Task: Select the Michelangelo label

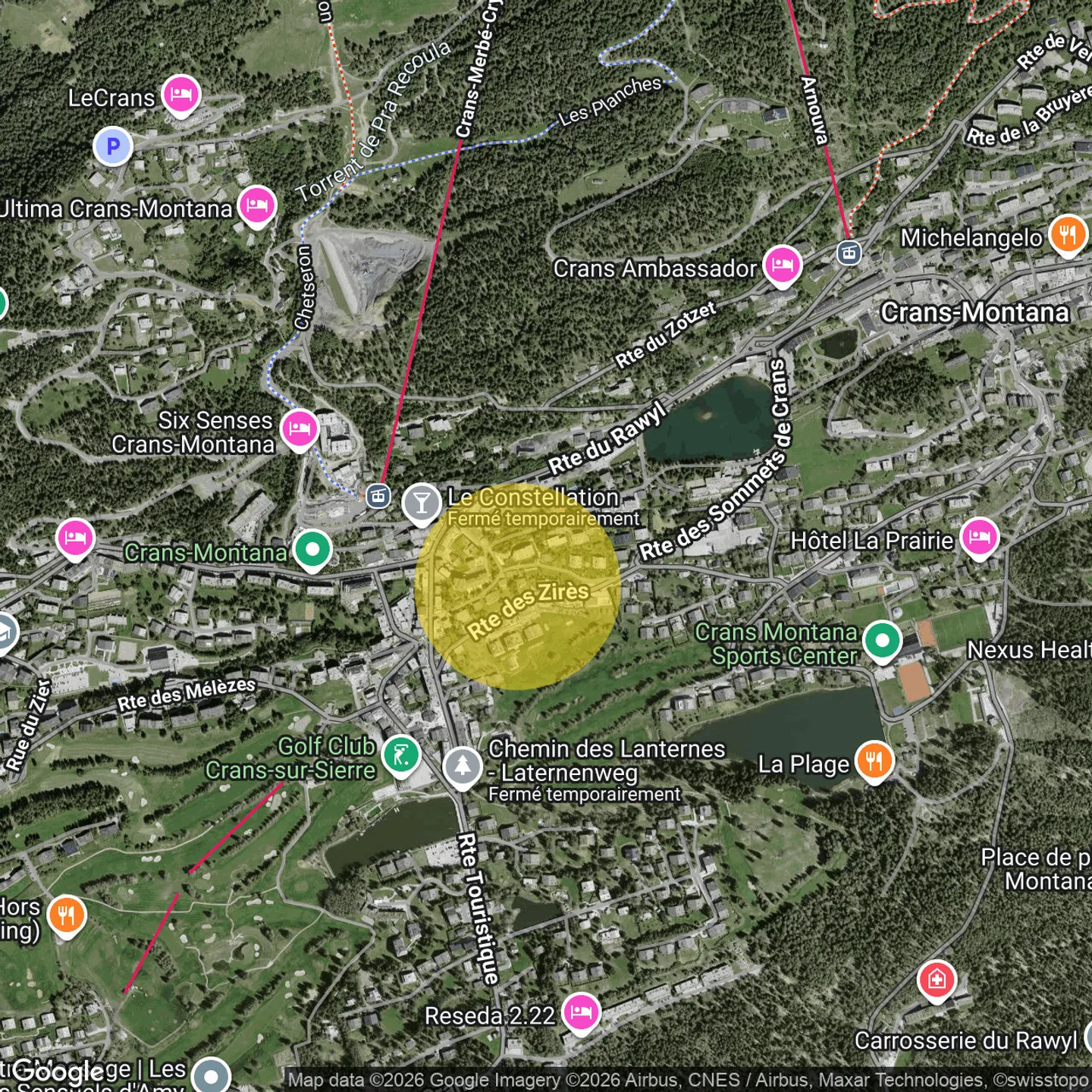Action: point(971,238)
